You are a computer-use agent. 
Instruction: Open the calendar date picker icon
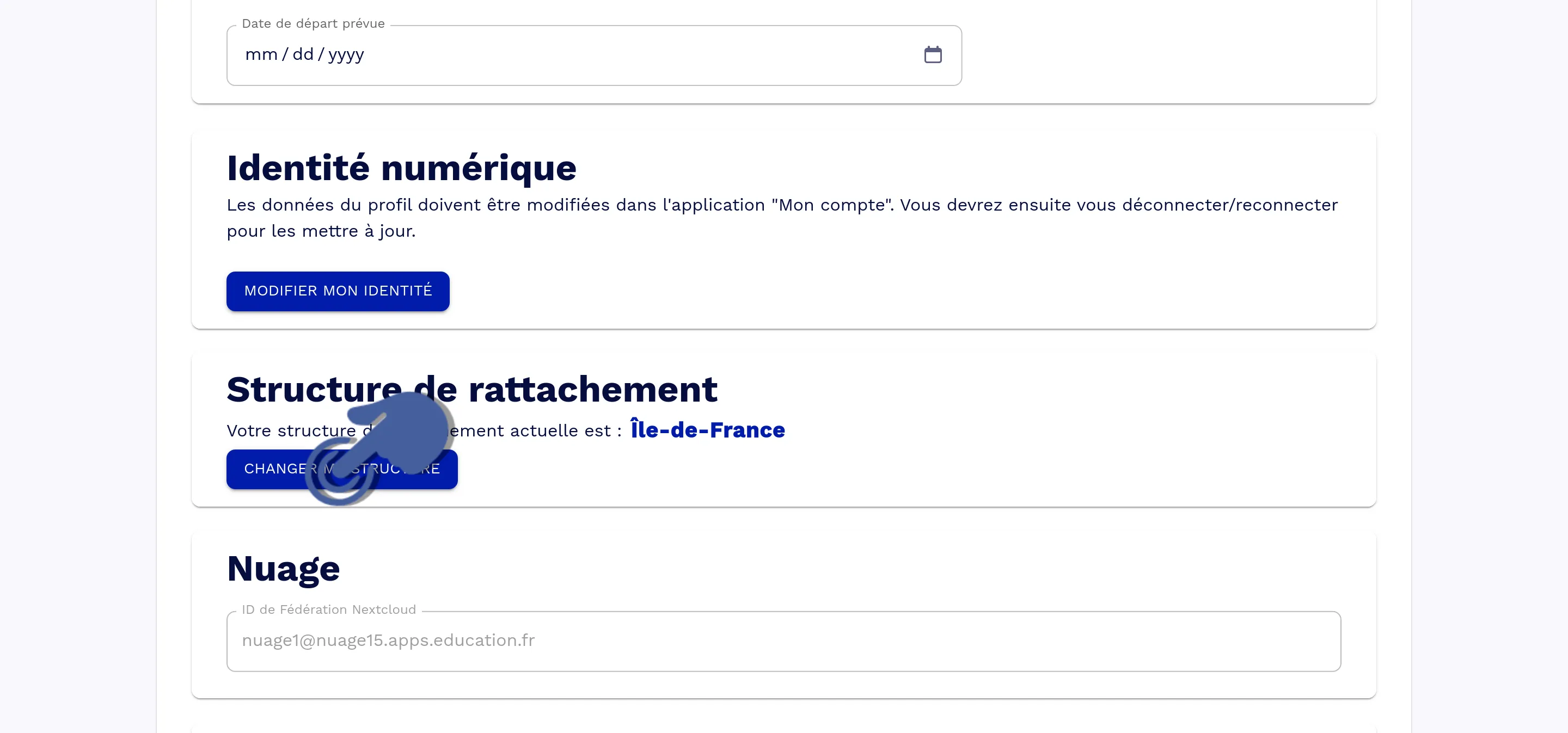tap(933, 55)
